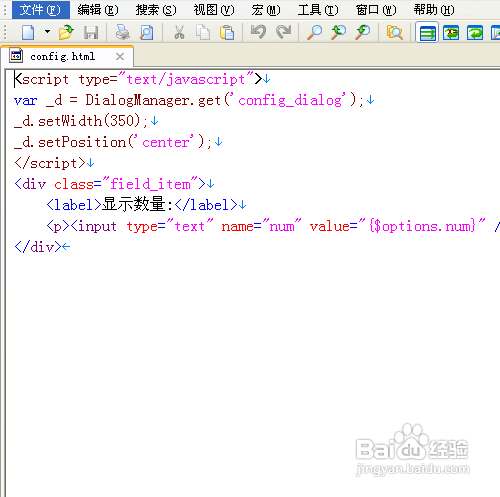
Task: Click the Print icon
Action: 122,33
